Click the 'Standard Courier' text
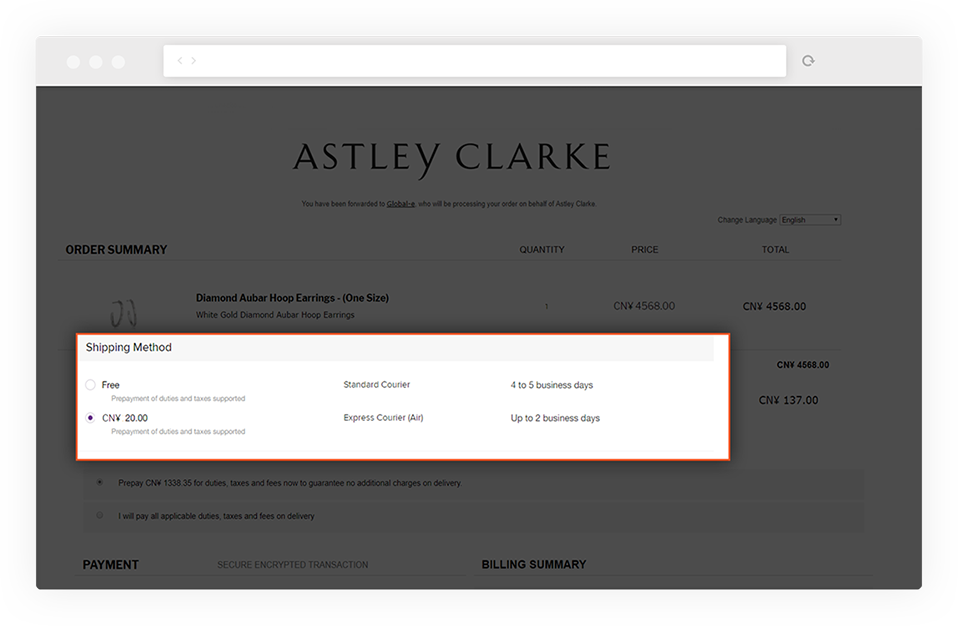Viewport: 958px width, 626px height. [376, 385]
